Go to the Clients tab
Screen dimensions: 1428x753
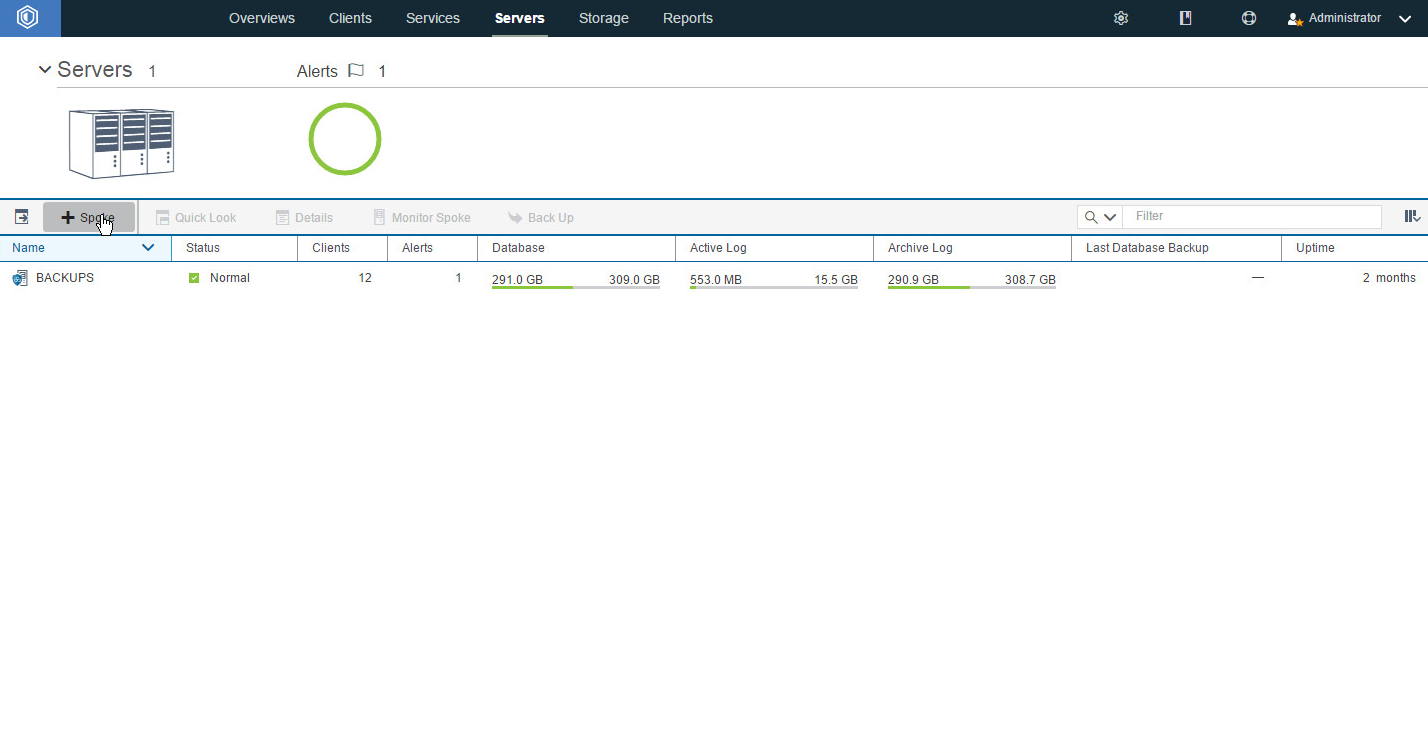[350, 18]
